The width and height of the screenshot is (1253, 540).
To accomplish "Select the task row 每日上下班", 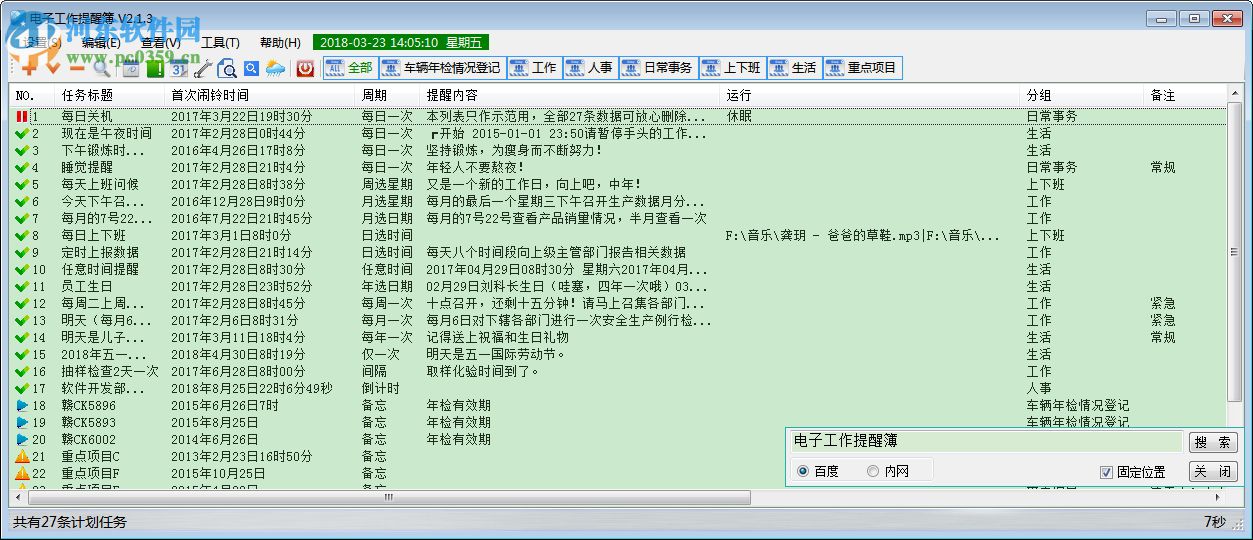I will [619, 235].
